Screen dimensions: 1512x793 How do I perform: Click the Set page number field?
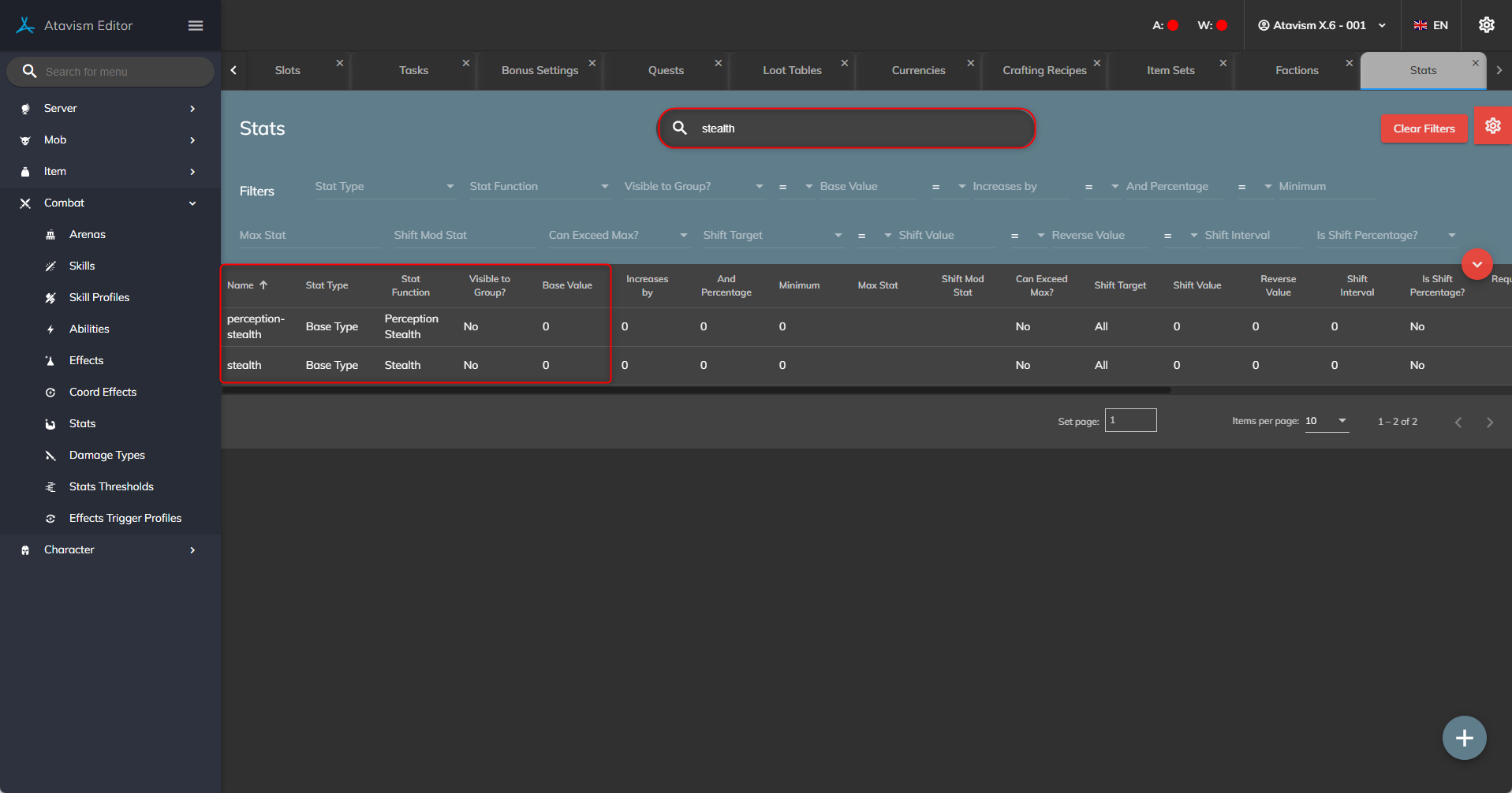coord(1130,420)
